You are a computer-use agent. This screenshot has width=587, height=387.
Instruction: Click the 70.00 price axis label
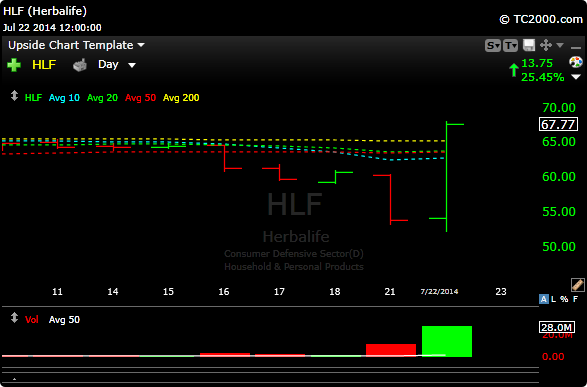pyautogui.click(x=559, y=108)
